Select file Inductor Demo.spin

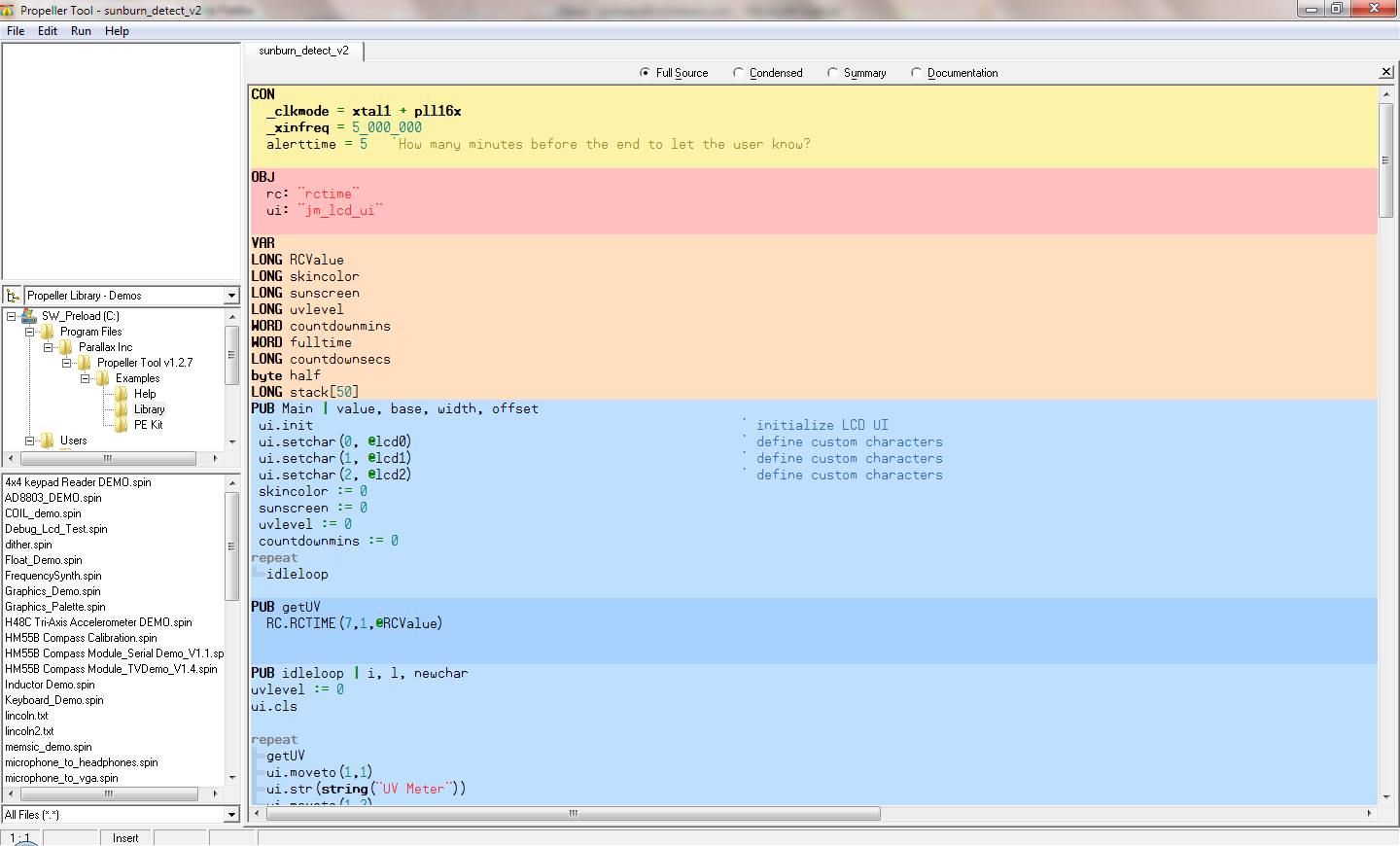coord(50,685)
